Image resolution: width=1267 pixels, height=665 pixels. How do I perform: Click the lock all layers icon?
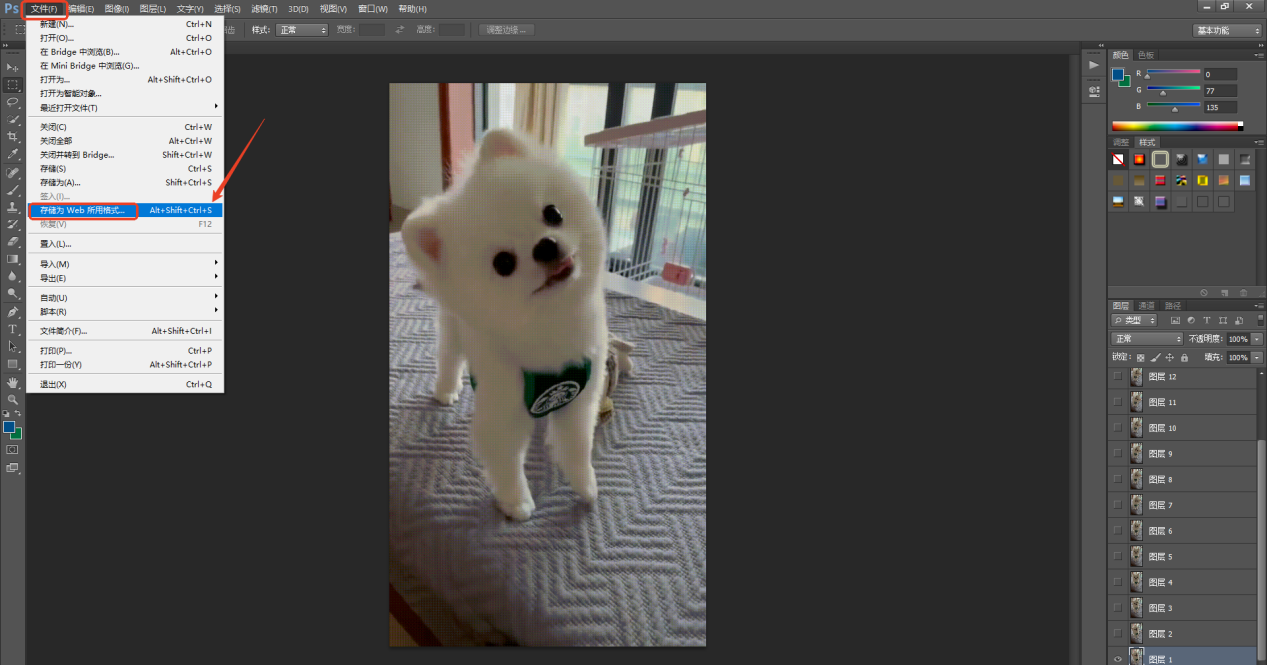pos(1184,357)
